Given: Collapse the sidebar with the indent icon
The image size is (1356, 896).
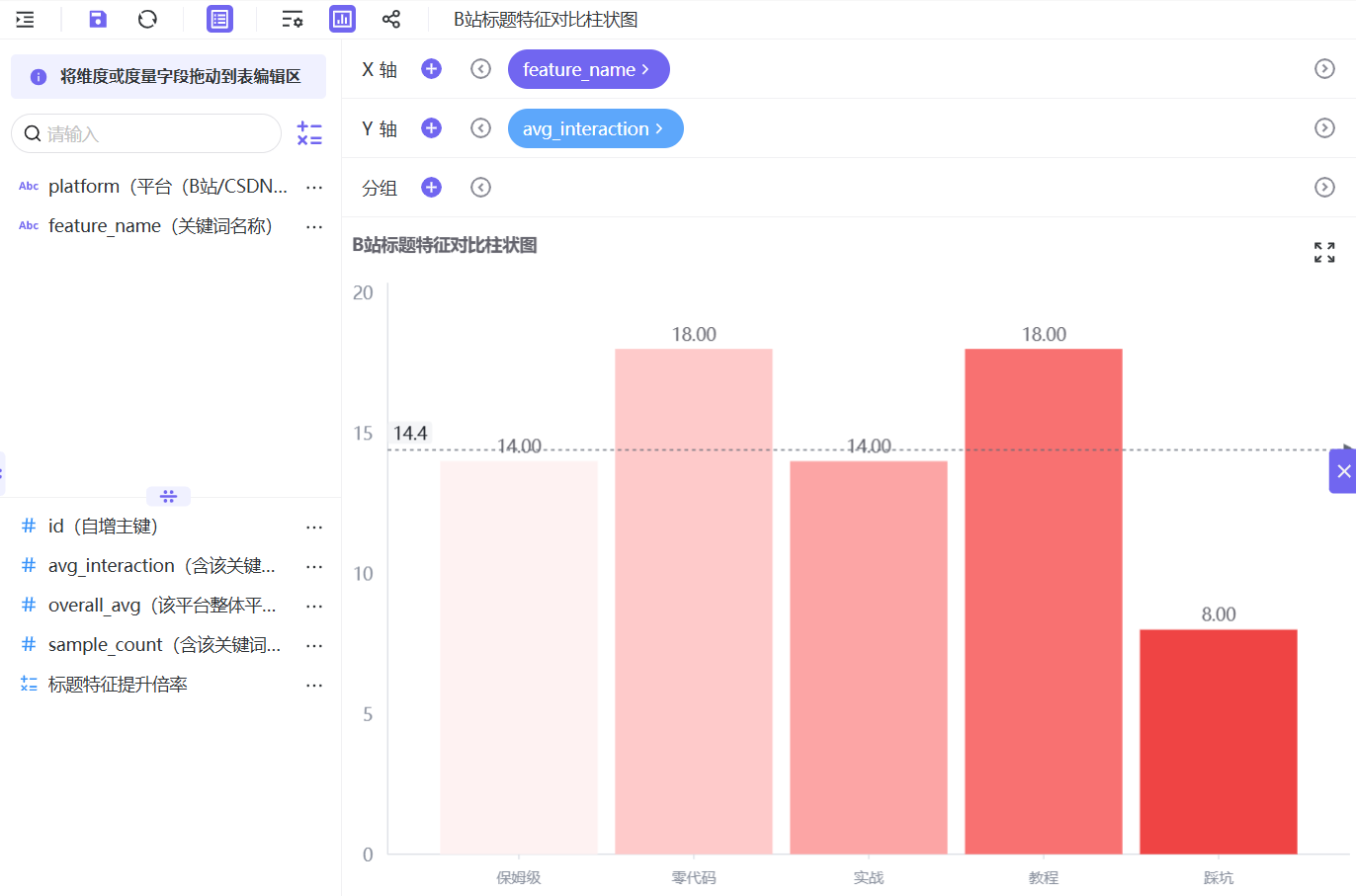Looking at the screenshot, I should tap(26, 20).
